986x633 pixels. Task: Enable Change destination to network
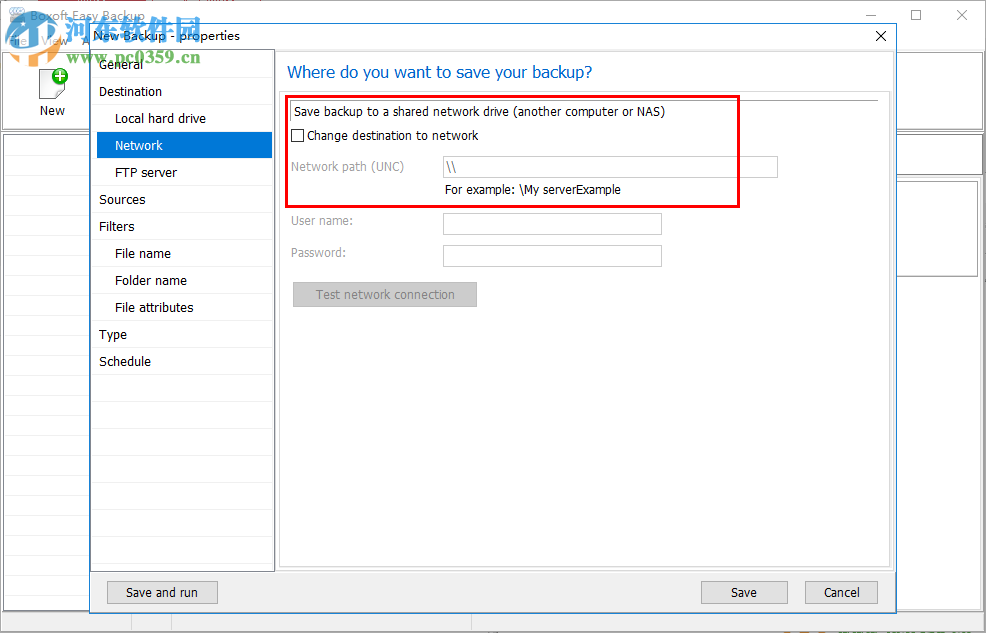pyautogui.click(x=297, y=135)
